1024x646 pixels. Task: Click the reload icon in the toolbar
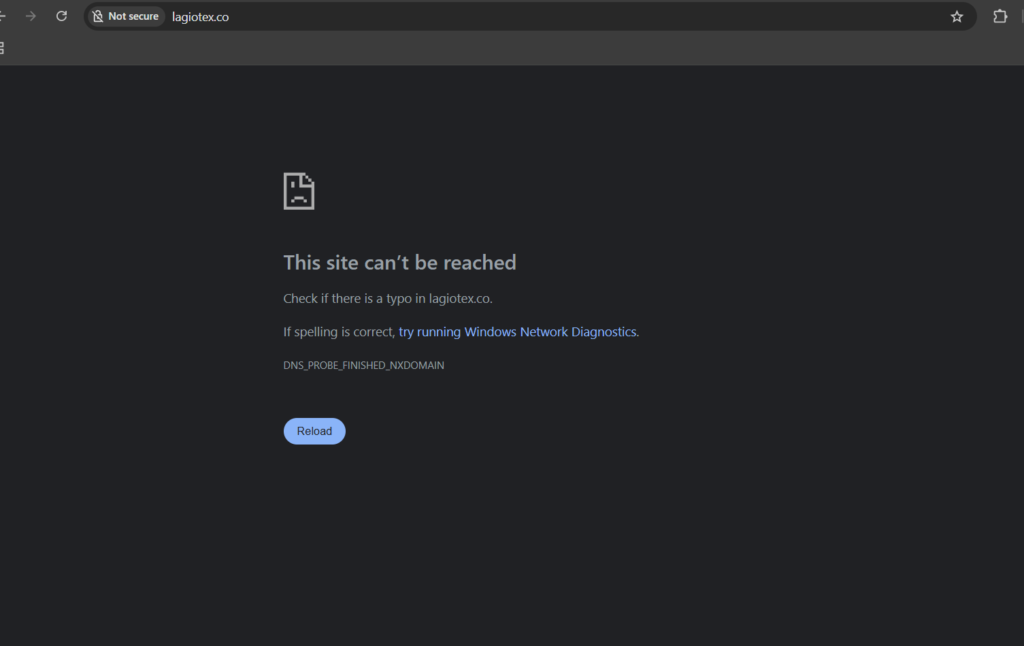click(61, 16)
